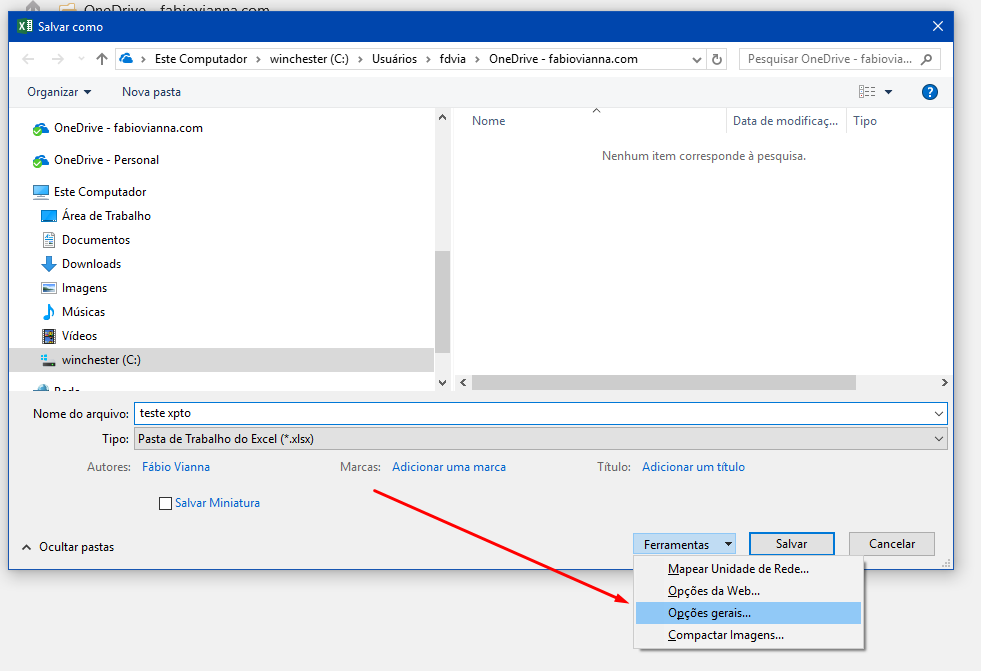Image resolution: width=981 pixels, height=671 pixels.
Task: Select the Músicas note icon
Action: click(48, 311)
